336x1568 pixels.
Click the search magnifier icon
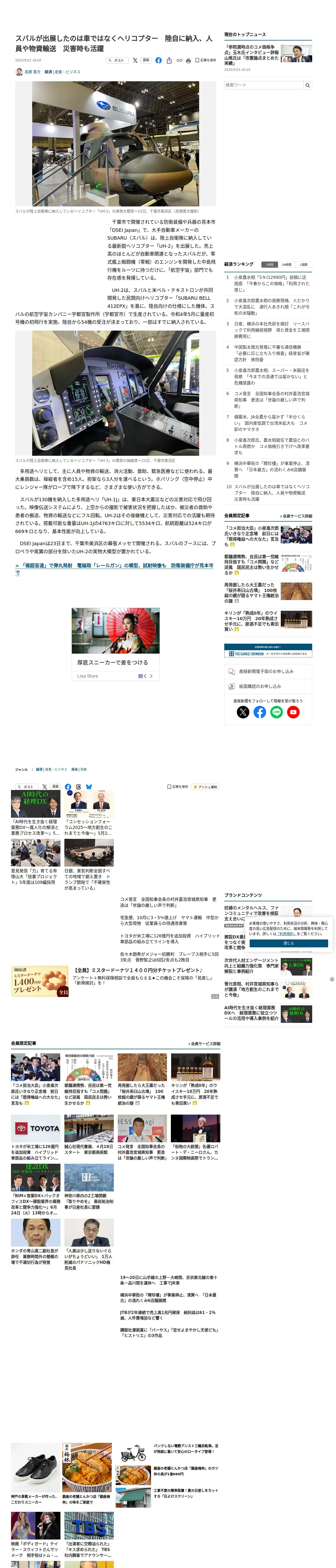pyautogui.click(x=308, y=85)
